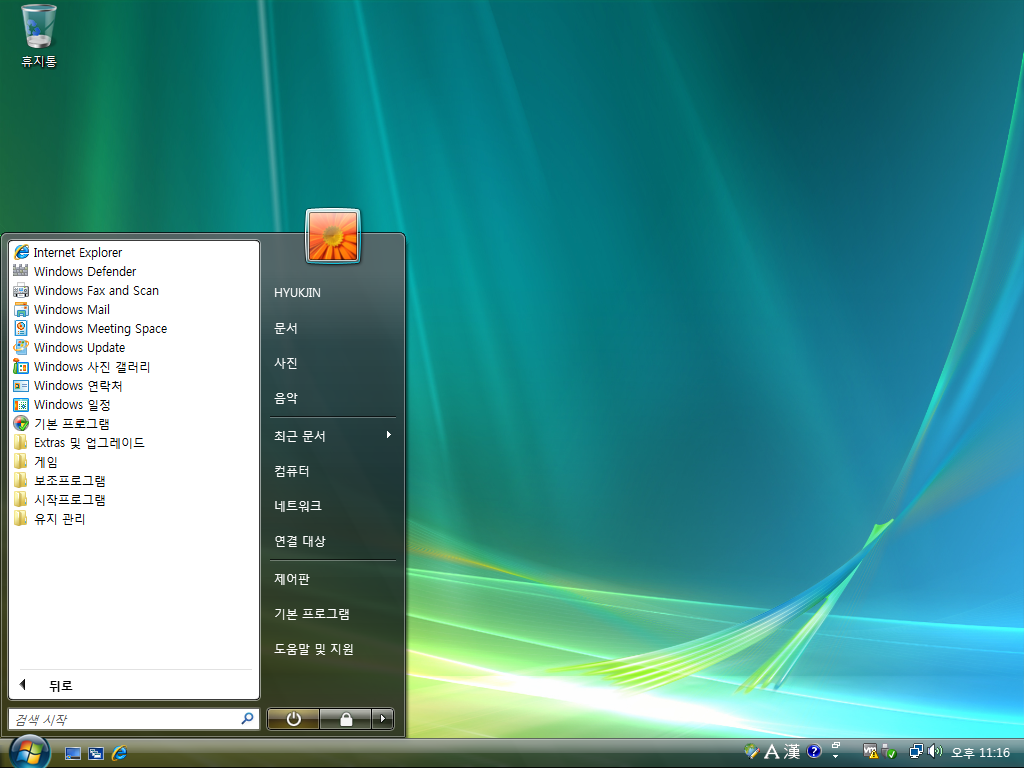Open shutdown options arrow beside lock button
1024x768 pixels.
(x=383, y=719)
